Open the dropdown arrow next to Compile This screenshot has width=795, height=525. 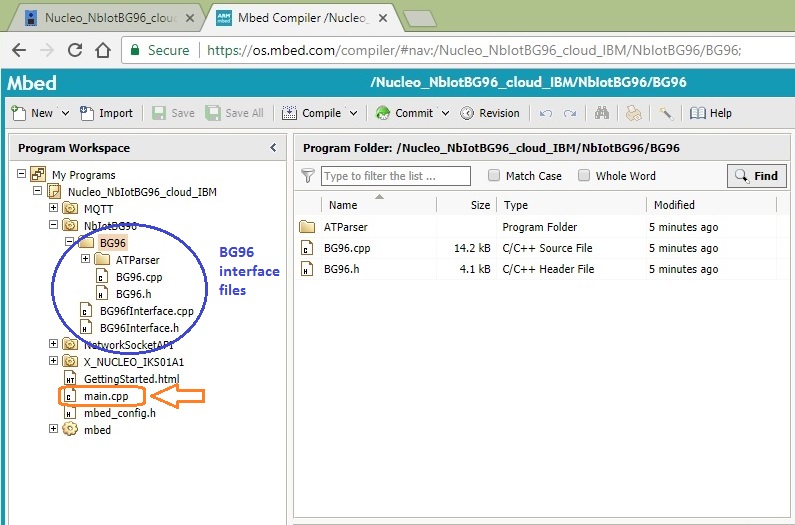(354, 113)
